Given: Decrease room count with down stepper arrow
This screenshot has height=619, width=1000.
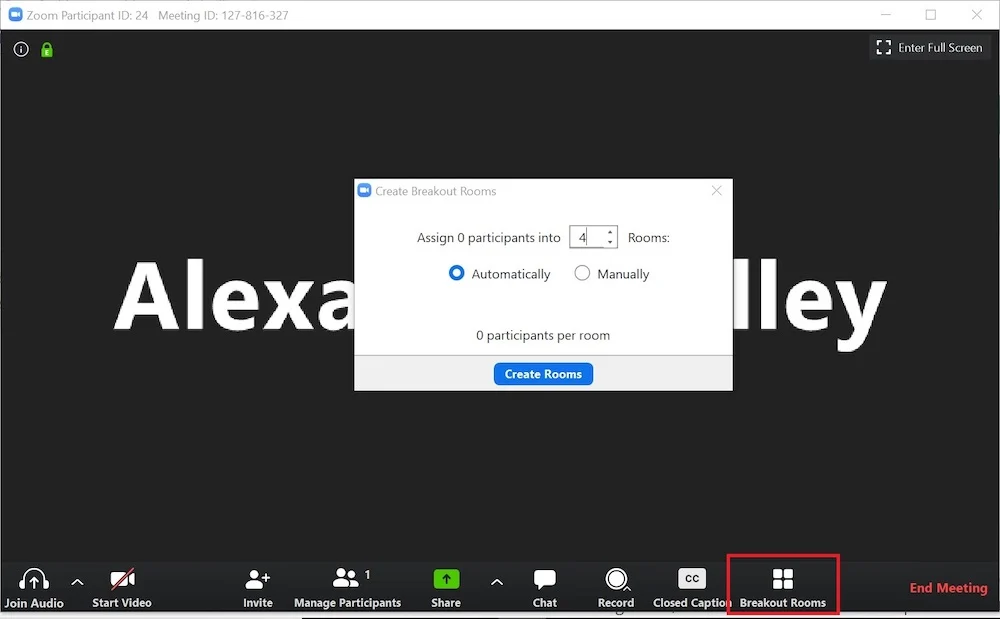Looking at the screenshot, I should pos(610,242).
